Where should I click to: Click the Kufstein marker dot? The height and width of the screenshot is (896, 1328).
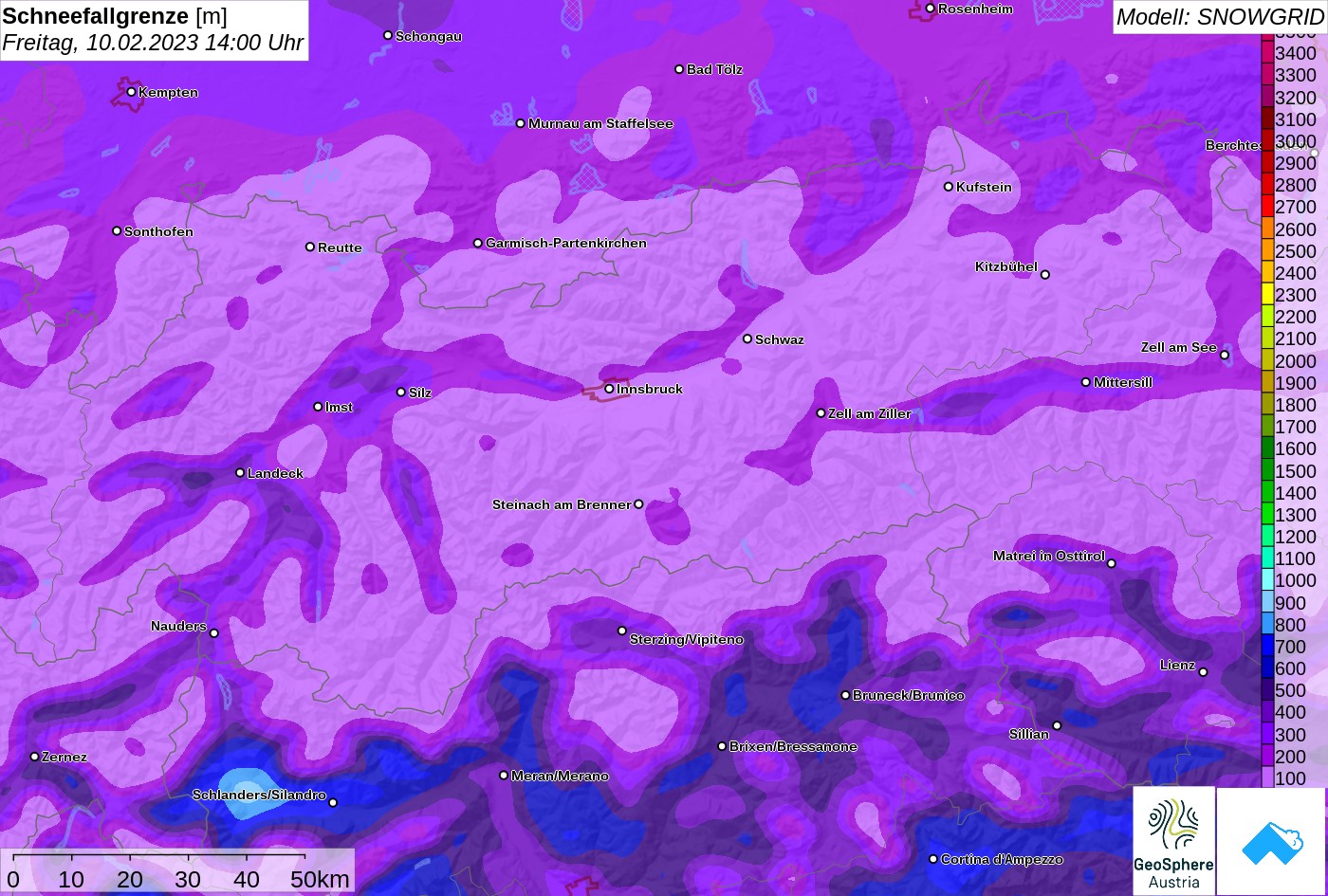pos(949,187)
